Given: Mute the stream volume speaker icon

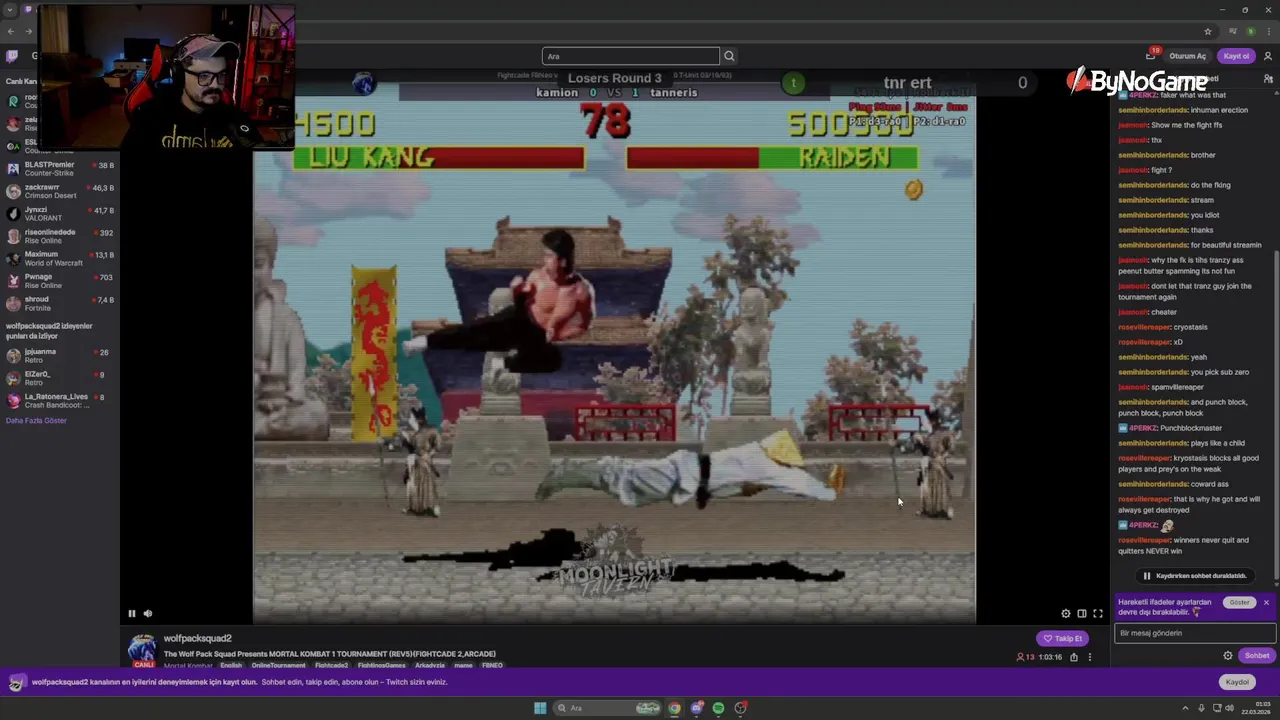Looking at the screenshot, I should coord(148,613).
